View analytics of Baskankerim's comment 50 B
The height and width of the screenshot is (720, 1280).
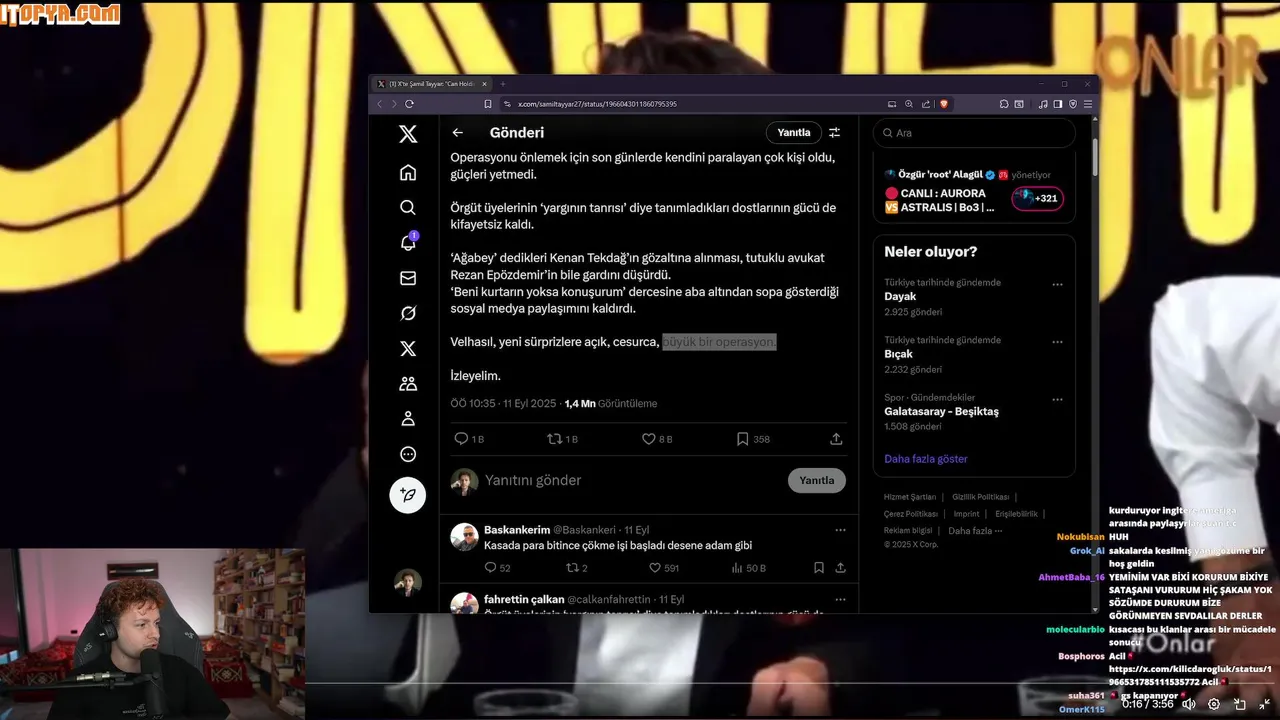pos(749,568)
